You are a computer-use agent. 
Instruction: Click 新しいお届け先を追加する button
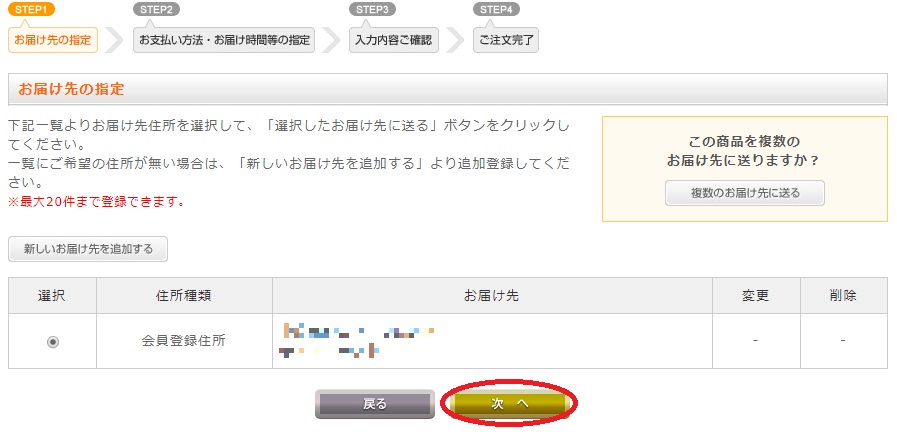(x=88, y=249)
